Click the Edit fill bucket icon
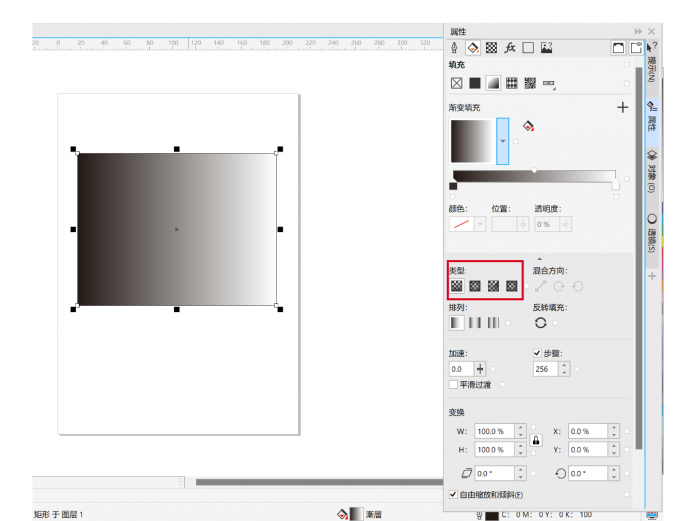Screen dimensions: 680x521 click(x=528, y=126)
